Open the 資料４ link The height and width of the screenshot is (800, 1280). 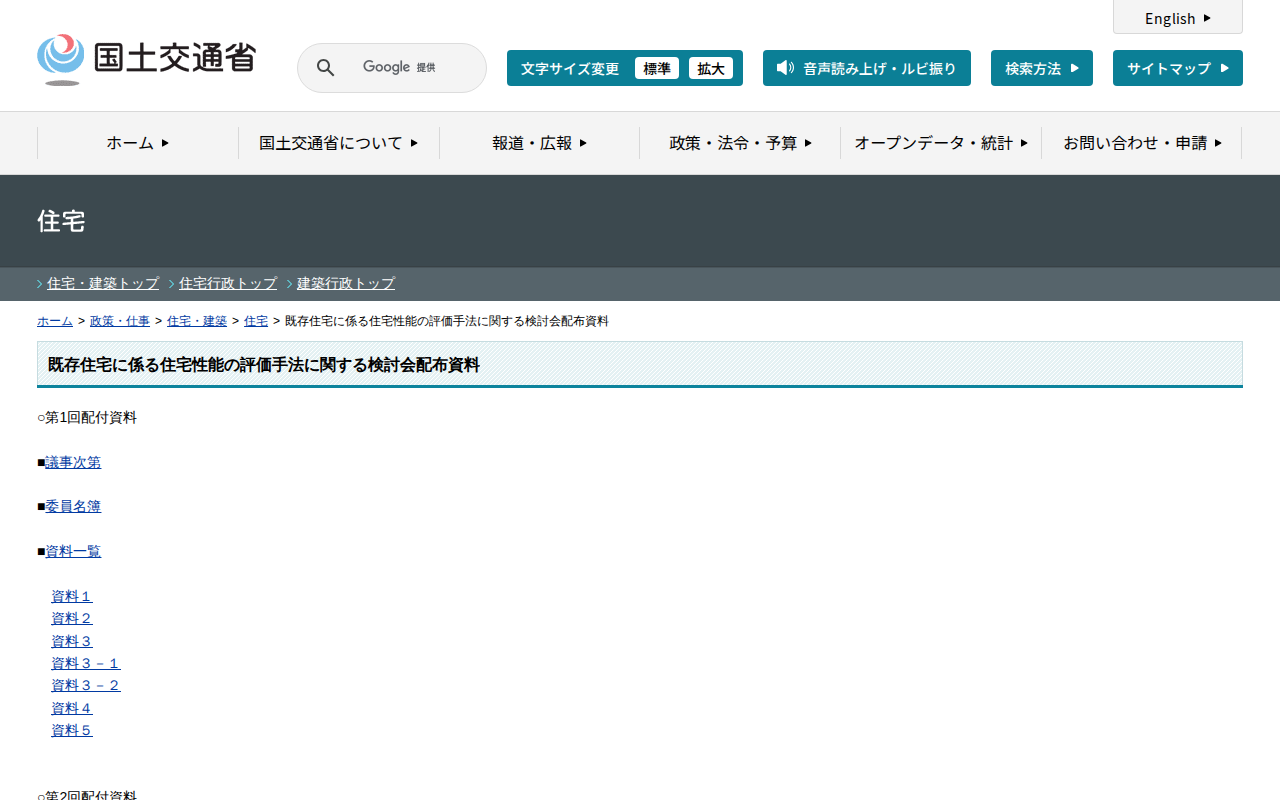[x=72, y=708]
